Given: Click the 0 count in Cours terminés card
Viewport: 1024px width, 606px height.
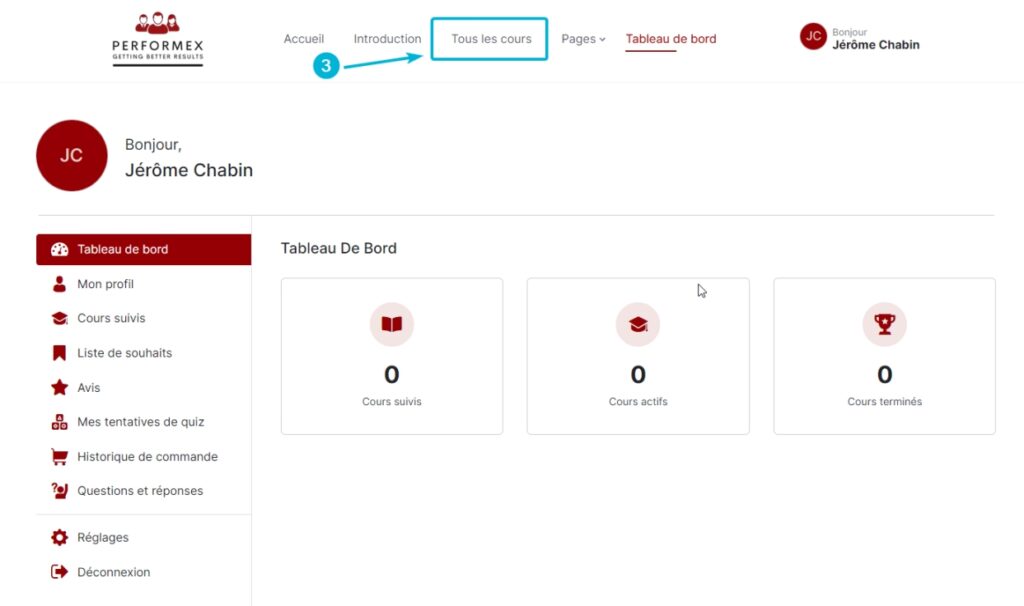Looking at the screenshot, I should 885,374.
